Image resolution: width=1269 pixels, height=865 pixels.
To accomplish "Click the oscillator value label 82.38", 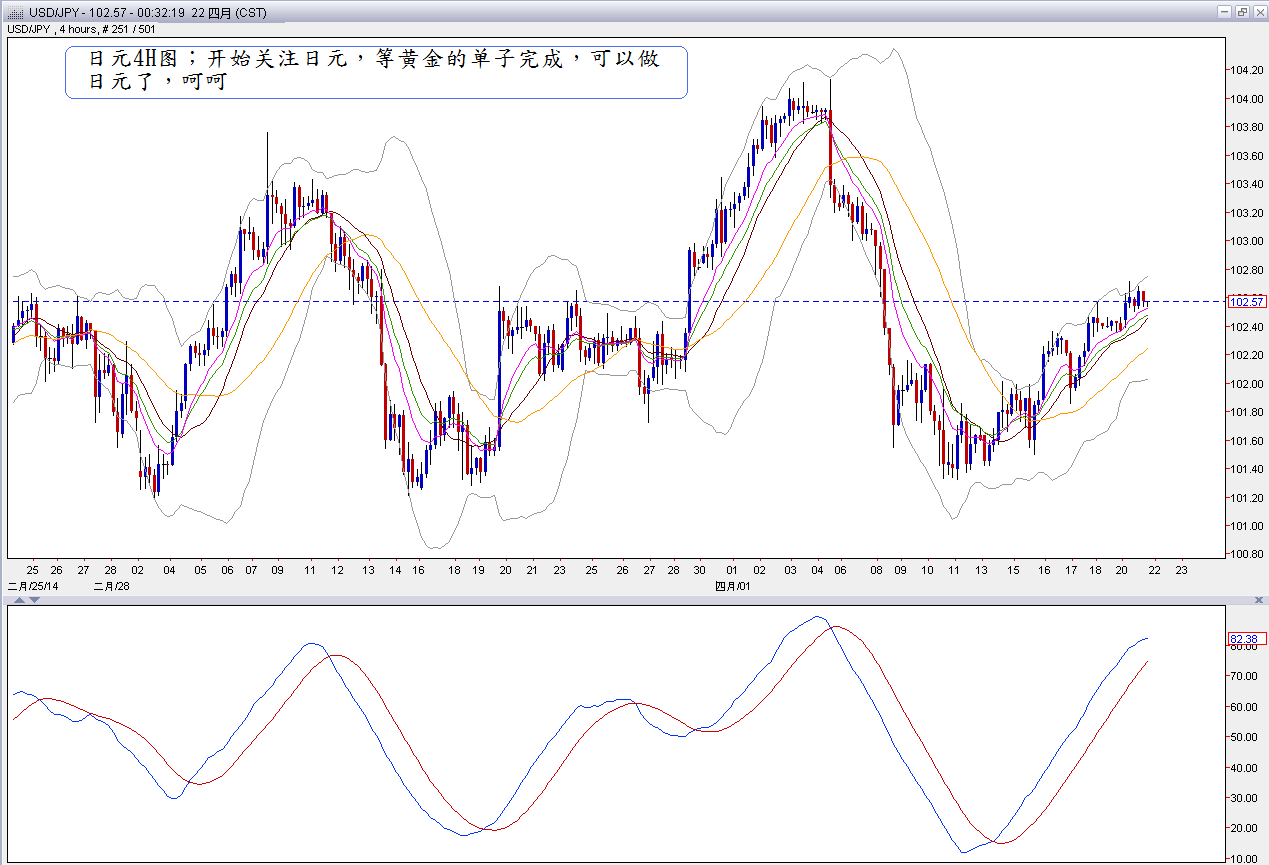I will point(1247,639).
